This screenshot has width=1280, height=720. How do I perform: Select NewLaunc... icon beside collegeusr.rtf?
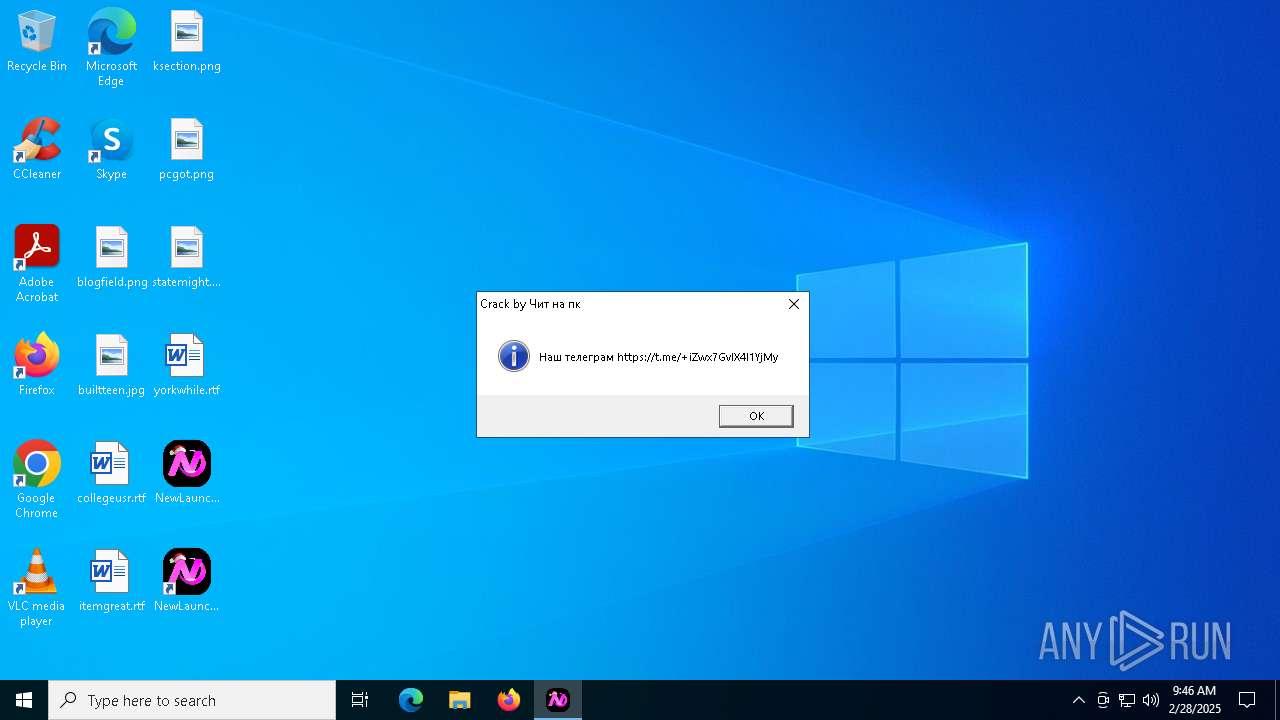click(x=187, y=474)
